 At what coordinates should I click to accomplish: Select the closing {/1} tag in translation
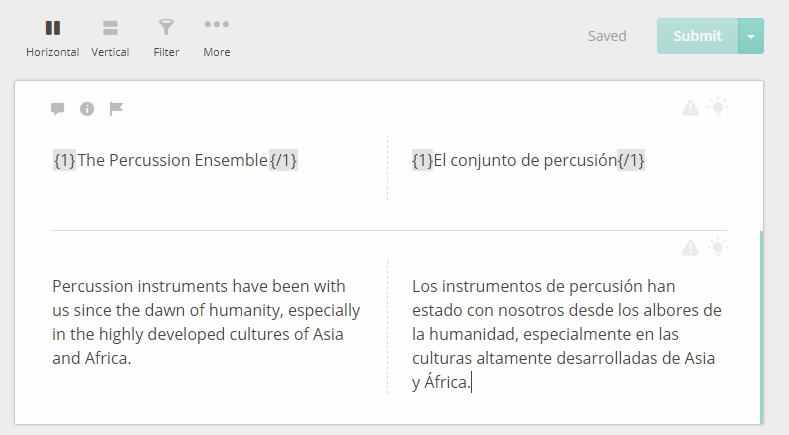click(631, 160)
